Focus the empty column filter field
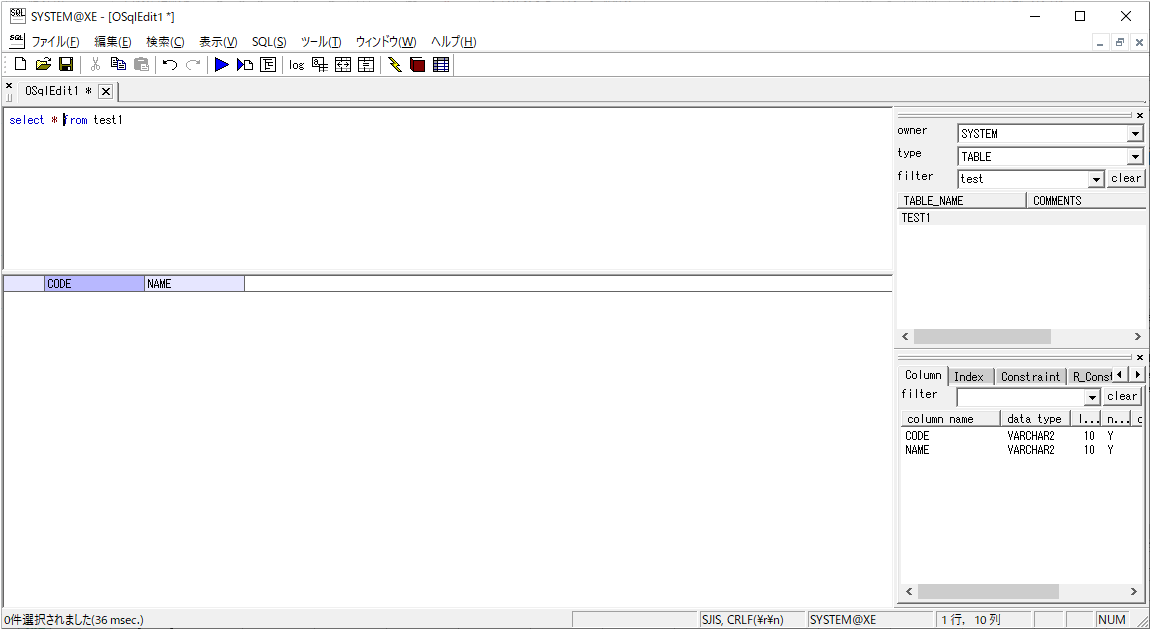 [x=1020, y=397]
